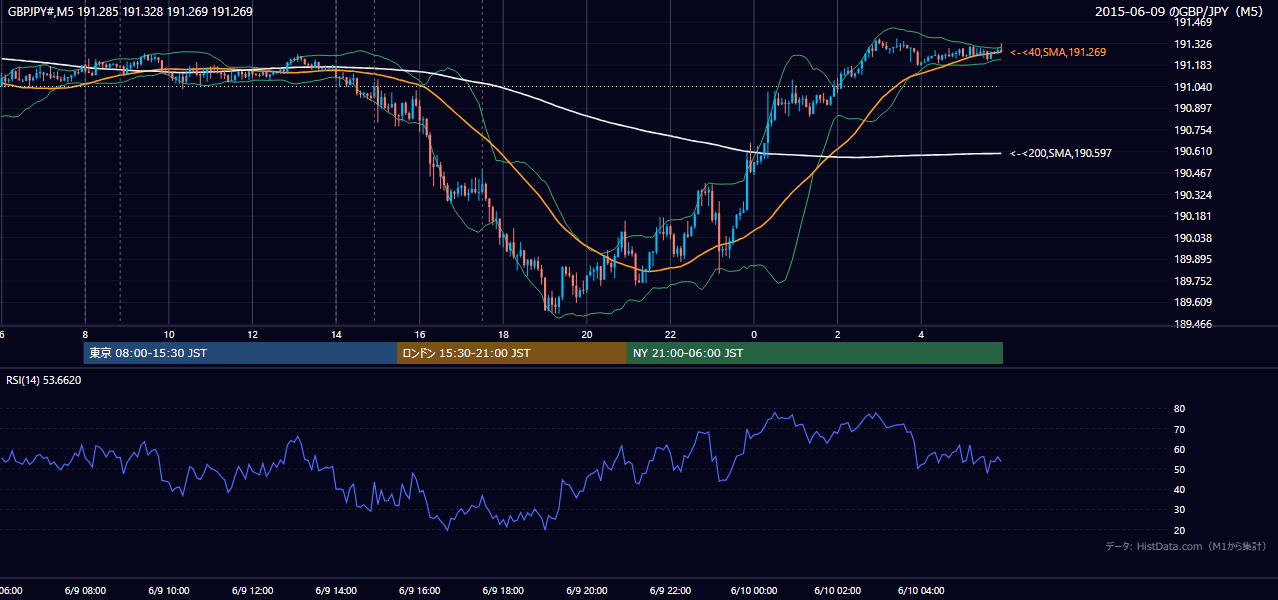Click RSI scale value 70
The height and width of the screenshot is (600, 1278).
click(1179, 429)
